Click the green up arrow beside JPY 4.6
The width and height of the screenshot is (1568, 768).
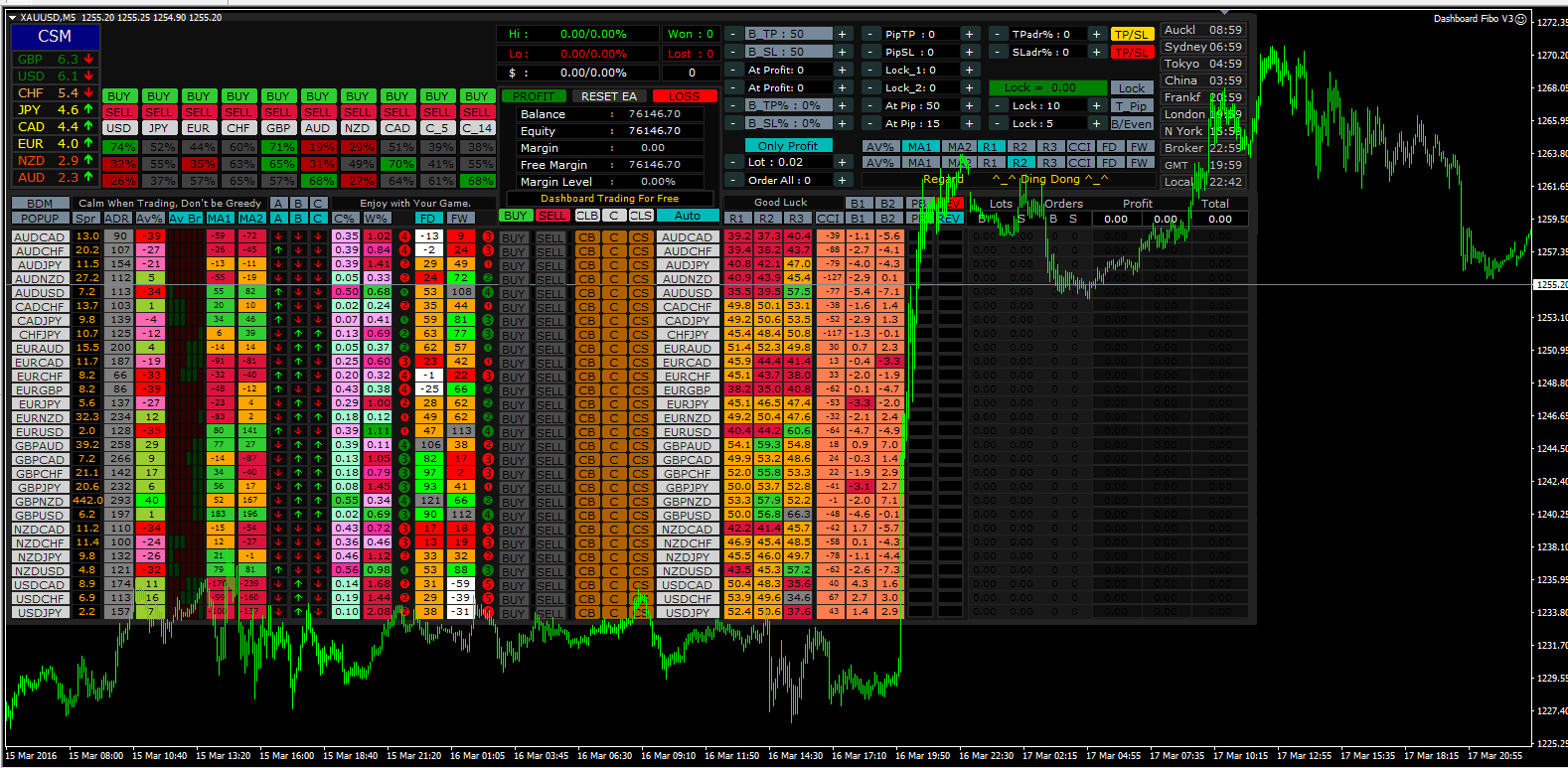pyautogui.click(x=88, y=110)
